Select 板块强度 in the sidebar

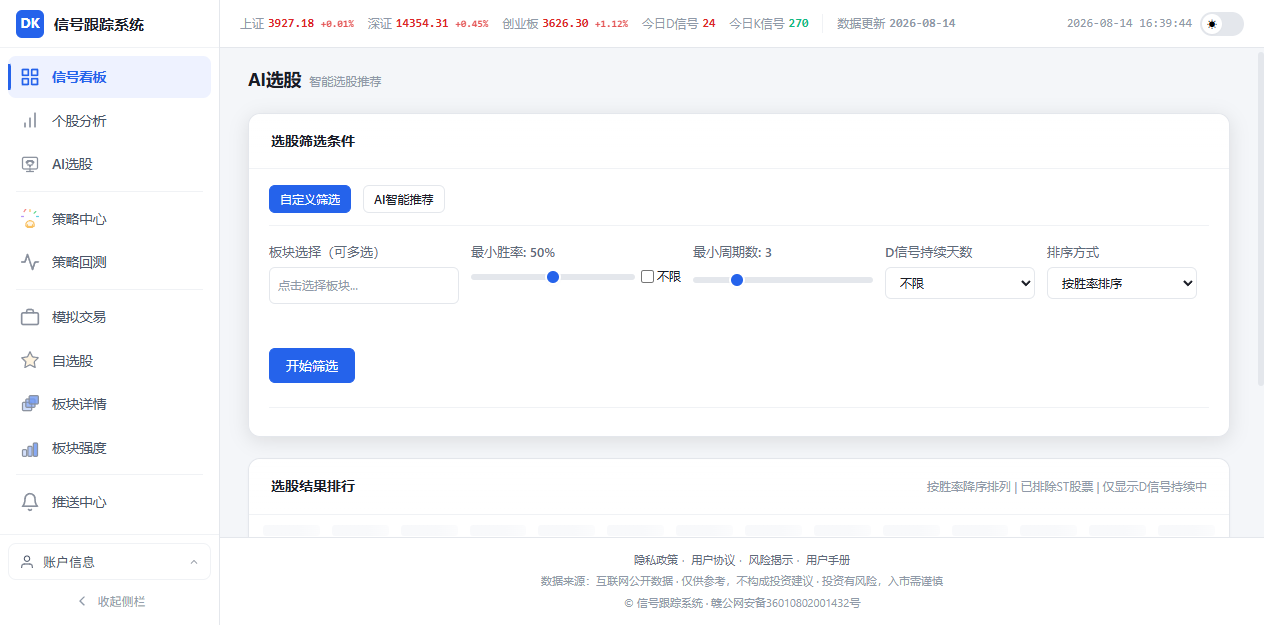coord(109,448)
